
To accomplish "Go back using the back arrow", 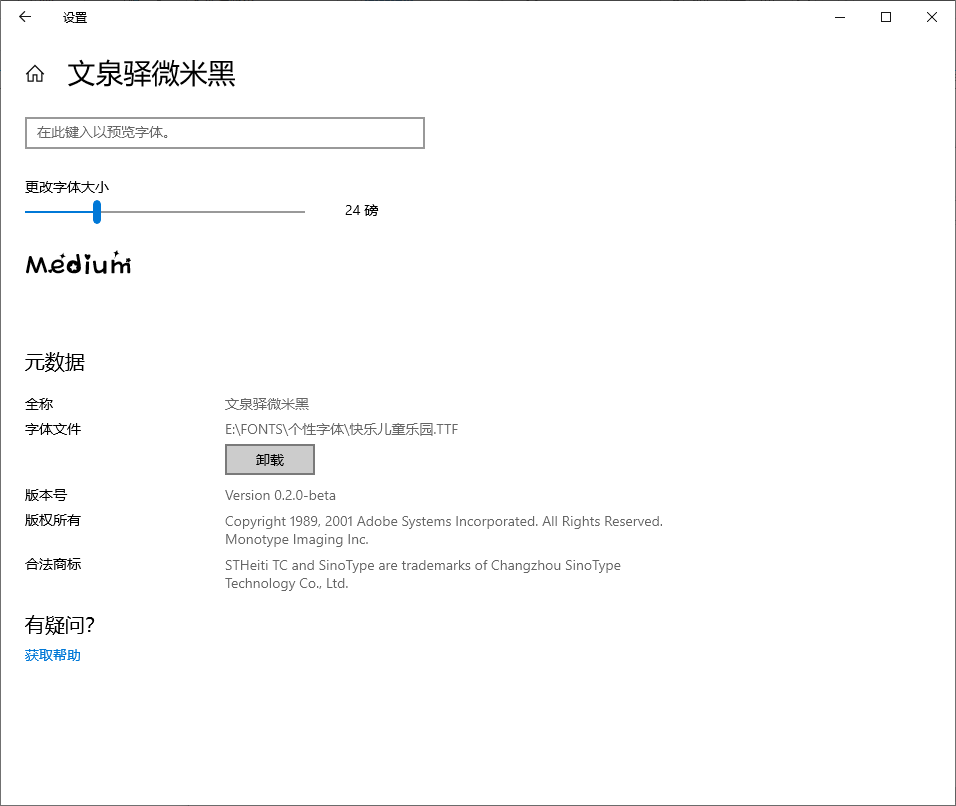I will click(25, 17).
